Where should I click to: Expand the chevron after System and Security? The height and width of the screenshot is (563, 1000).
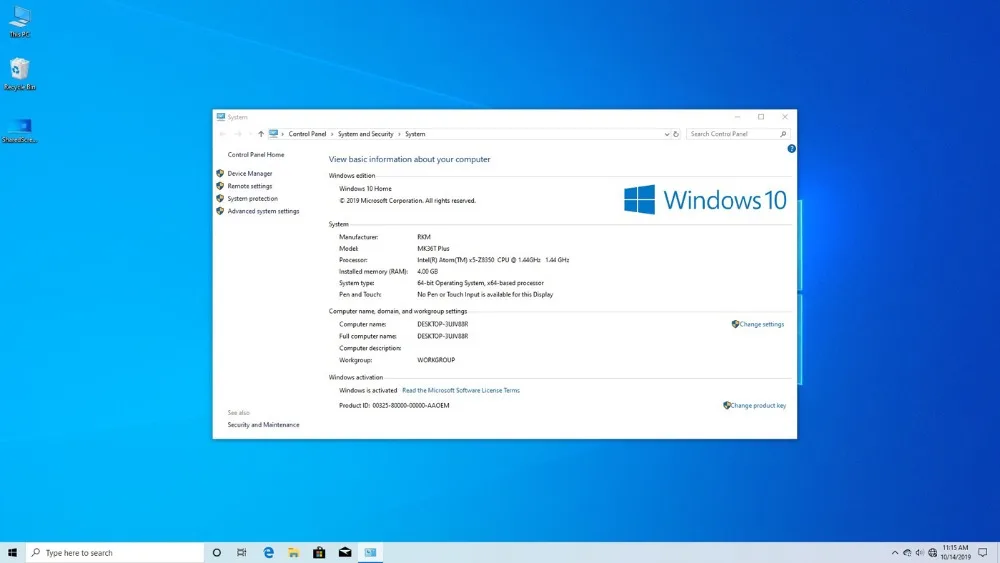coord(399,135)
